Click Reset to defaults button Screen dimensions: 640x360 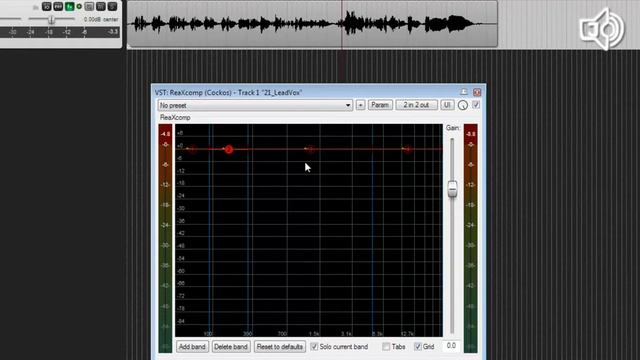tap(280, 347)
